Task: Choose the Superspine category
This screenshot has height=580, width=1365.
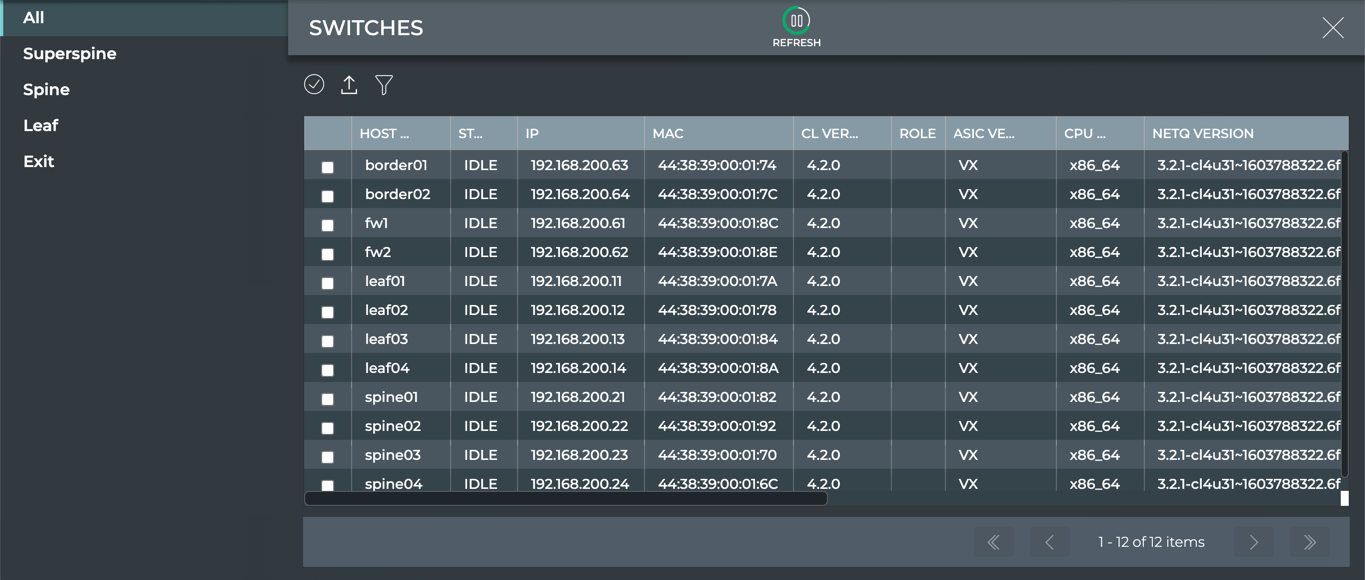Action: coord(70,54)
